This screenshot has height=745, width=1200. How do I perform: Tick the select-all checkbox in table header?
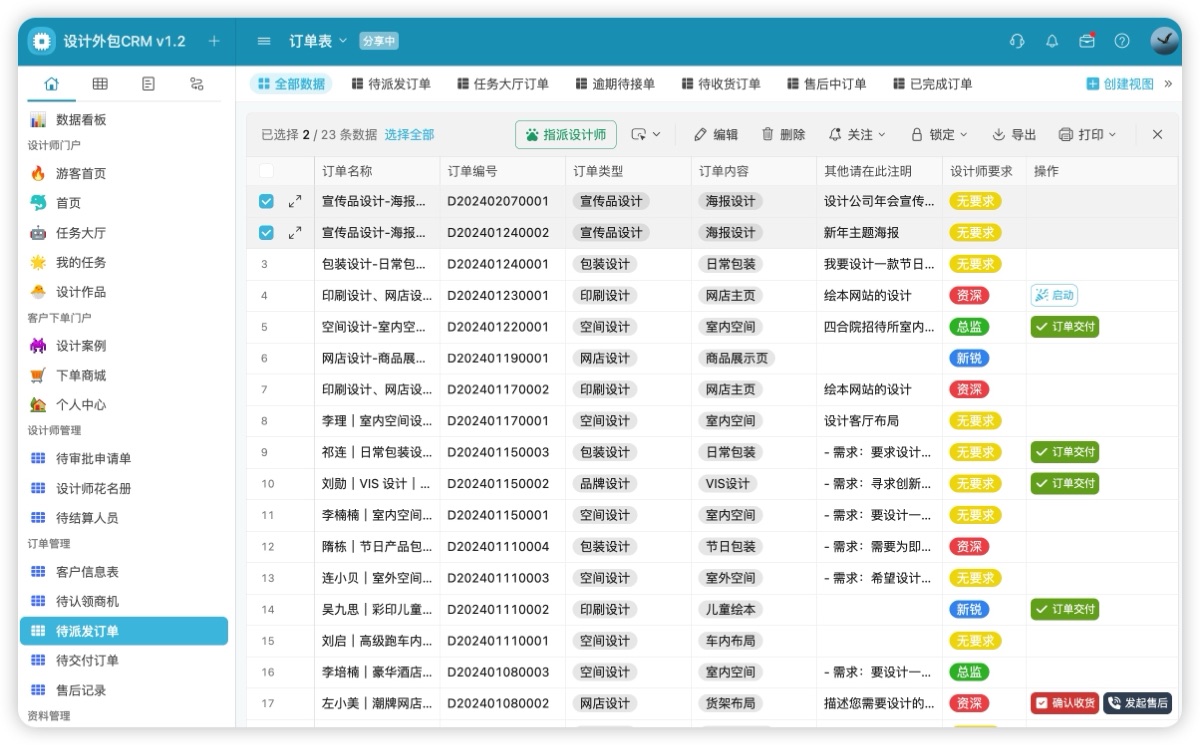[x=266, y=171]
